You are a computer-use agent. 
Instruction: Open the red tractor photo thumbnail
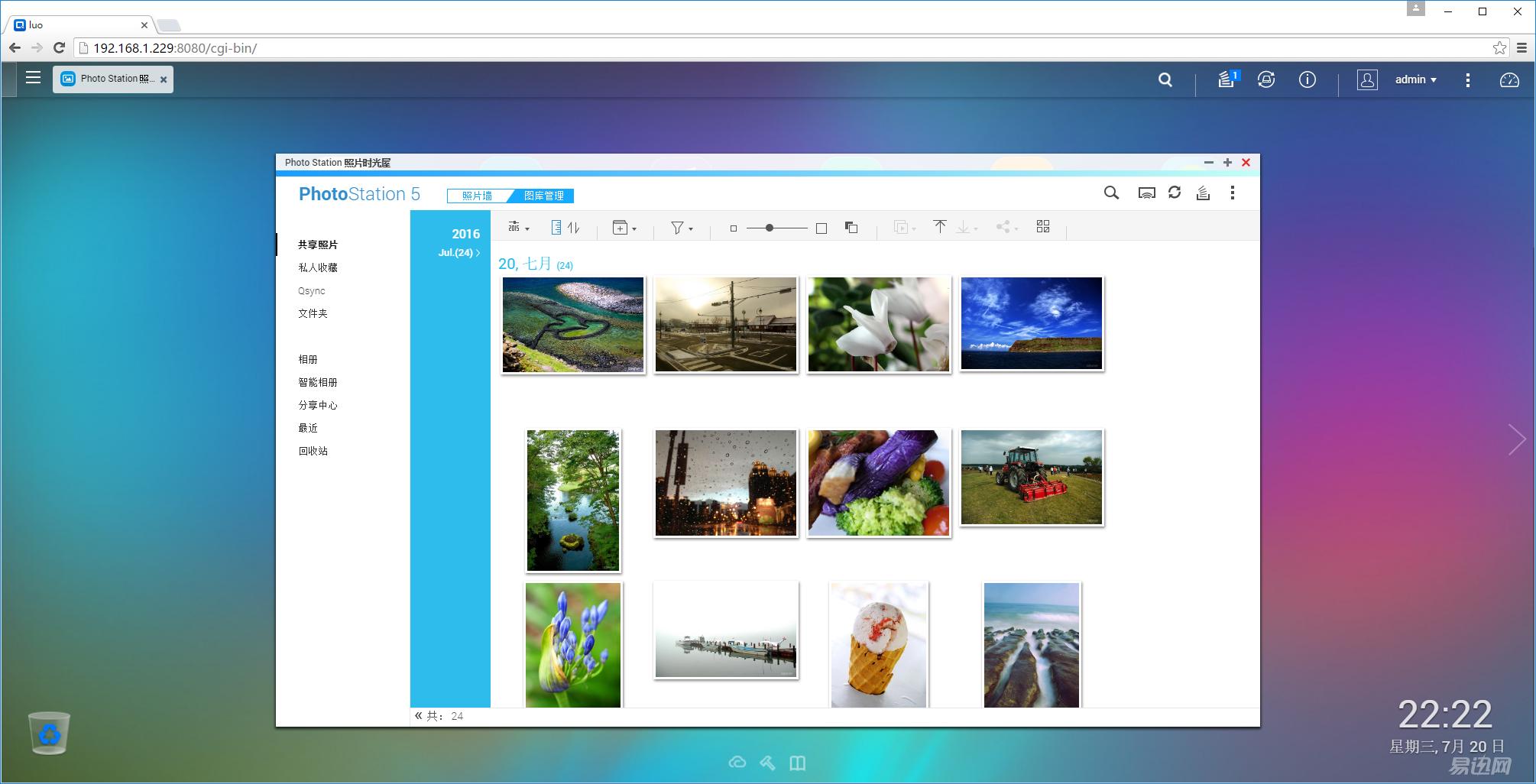[x=1031, y=478]
